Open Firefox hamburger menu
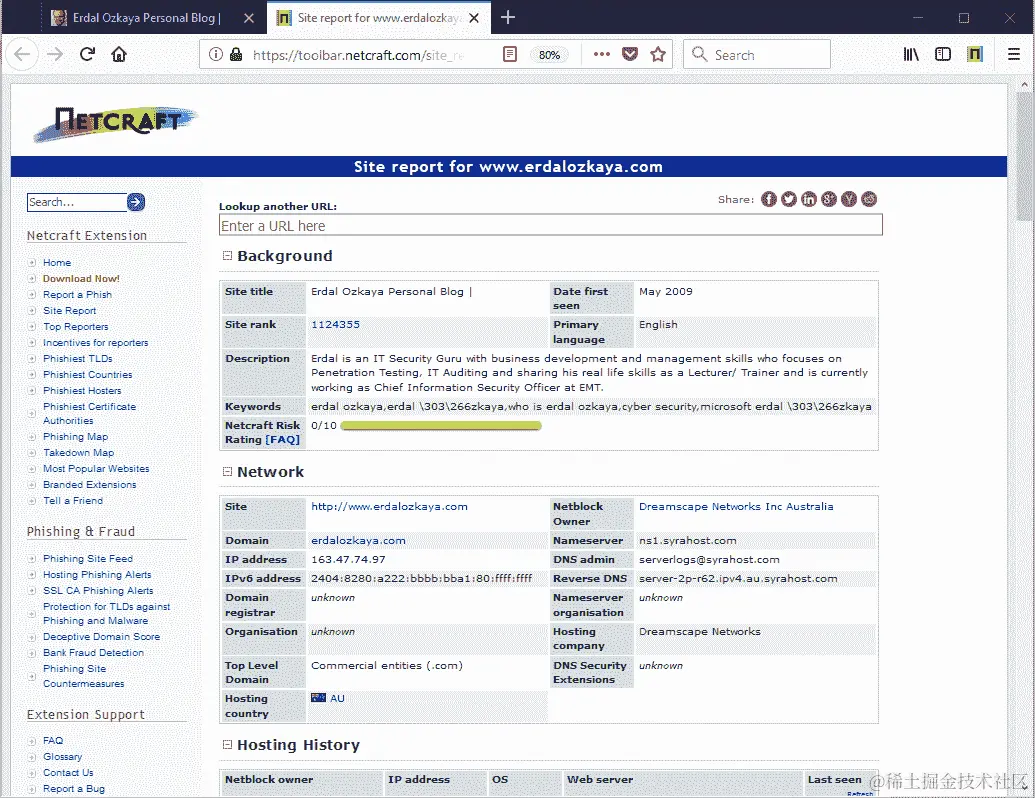The image size is (1035, 798). click(x=1014, y=54)
